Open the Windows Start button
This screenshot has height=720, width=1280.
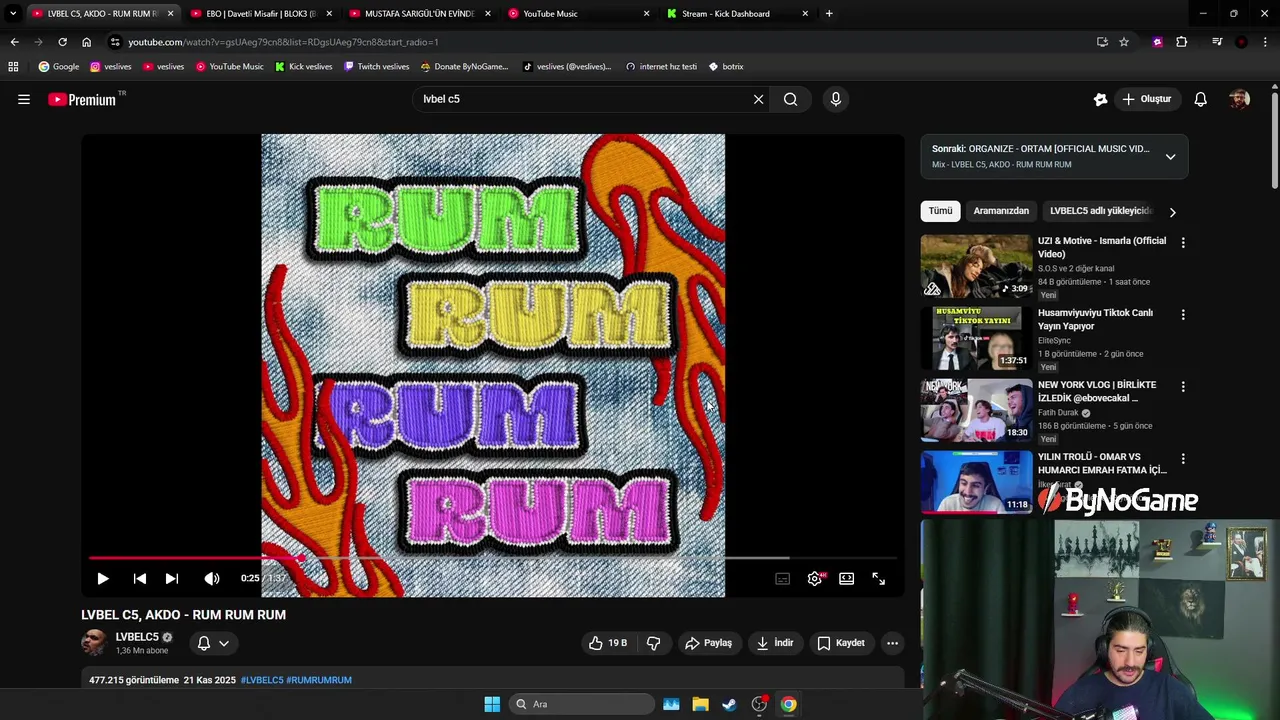point(492,704)
